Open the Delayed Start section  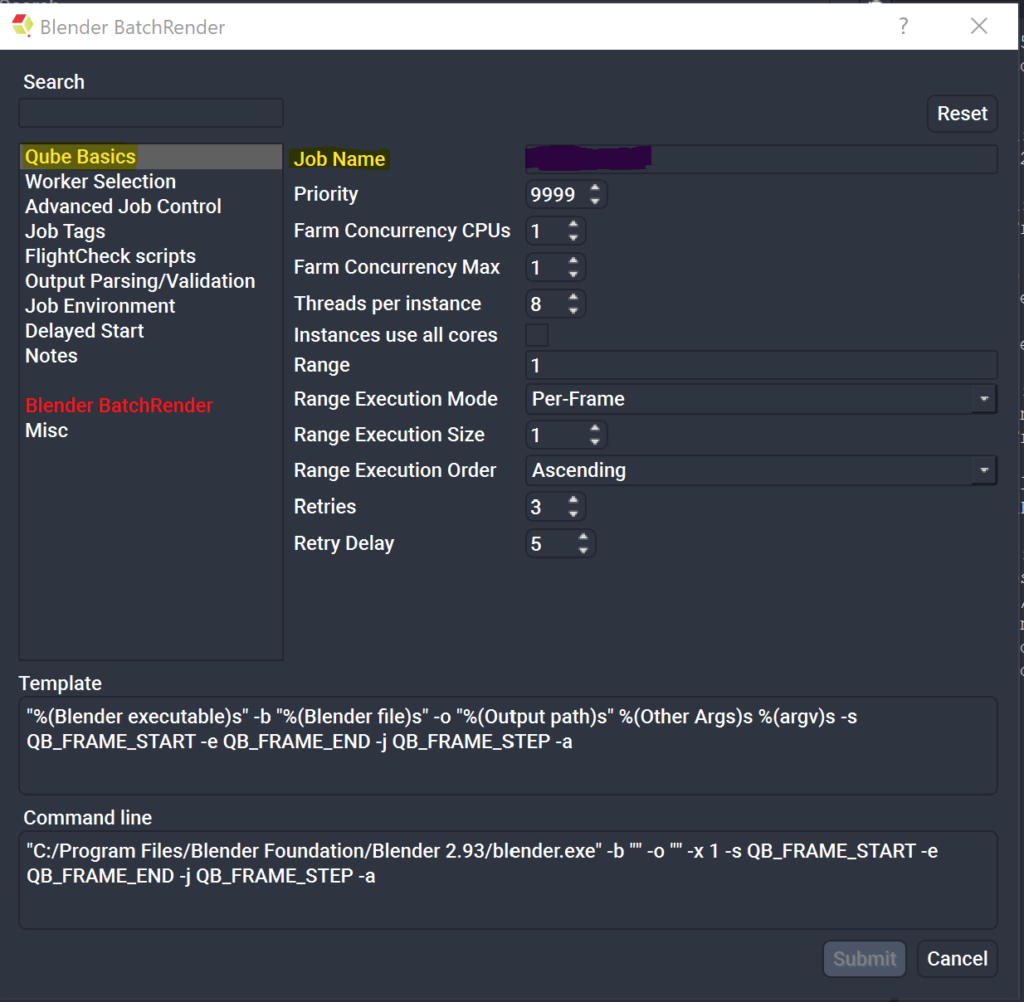coord(84,331)
